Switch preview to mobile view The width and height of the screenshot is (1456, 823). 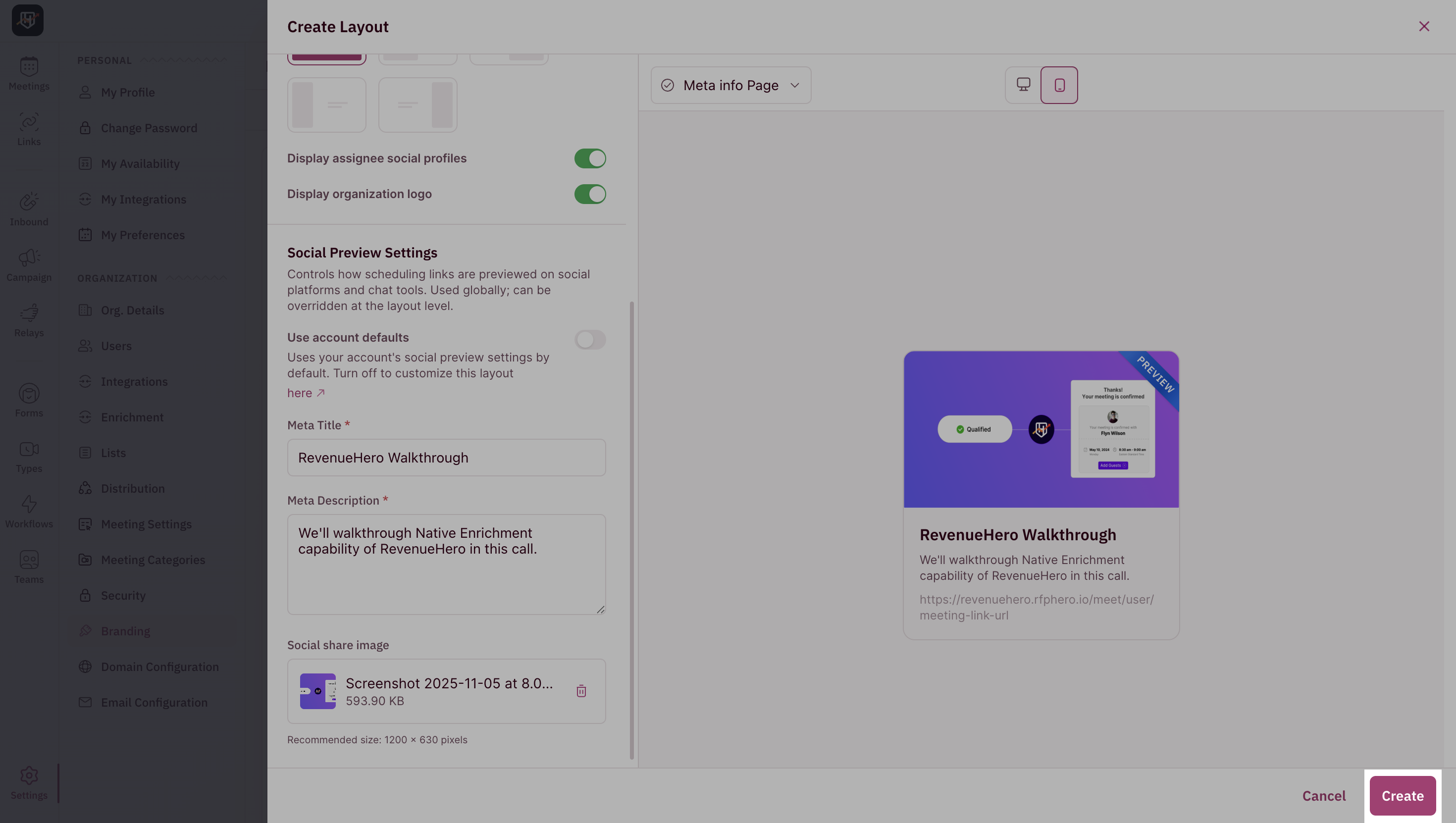coord(1059,85)
